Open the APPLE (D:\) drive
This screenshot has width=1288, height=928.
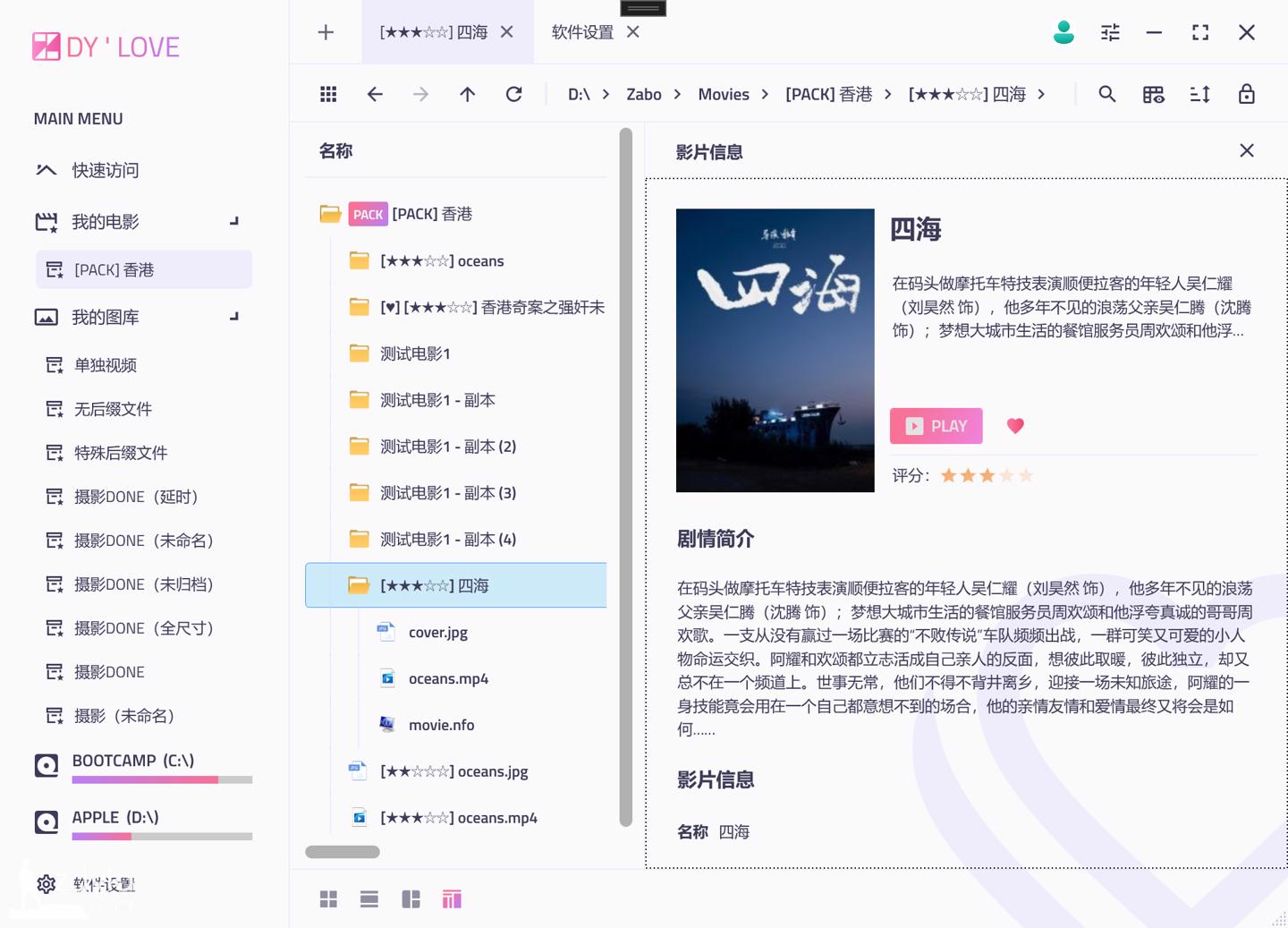pos(143,823)
